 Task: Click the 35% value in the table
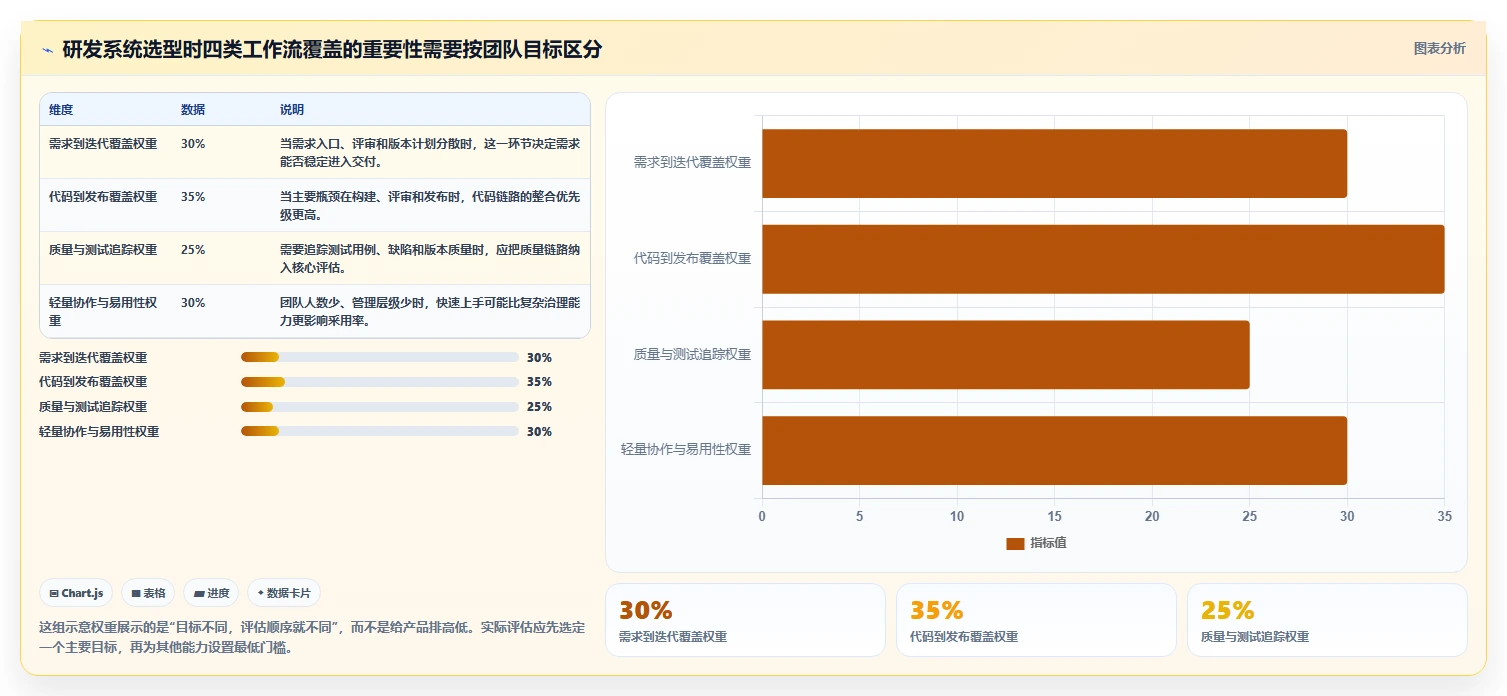point(193,197)
